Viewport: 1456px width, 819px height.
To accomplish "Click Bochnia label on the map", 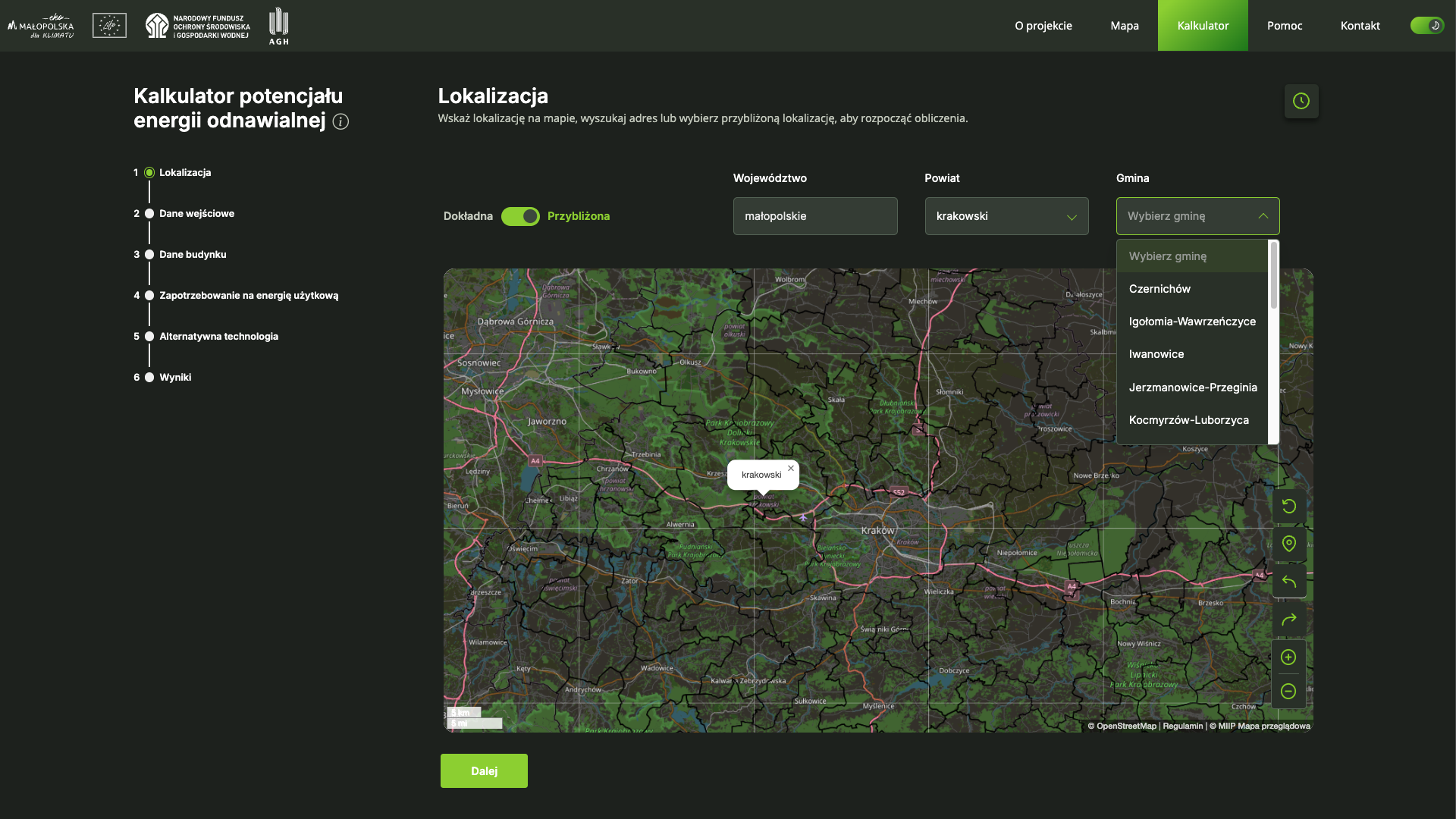I will 1123,601.
